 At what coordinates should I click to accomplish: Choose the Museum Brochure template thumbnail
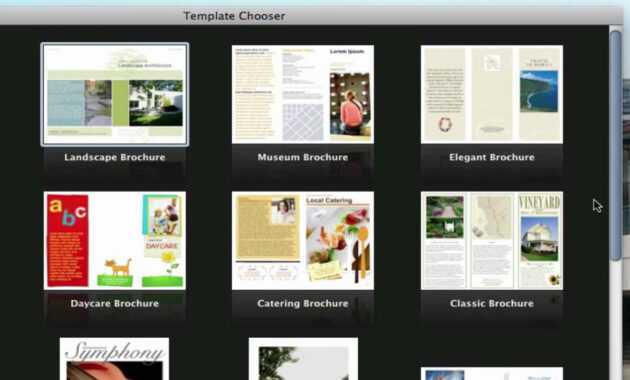coord(303,94)
